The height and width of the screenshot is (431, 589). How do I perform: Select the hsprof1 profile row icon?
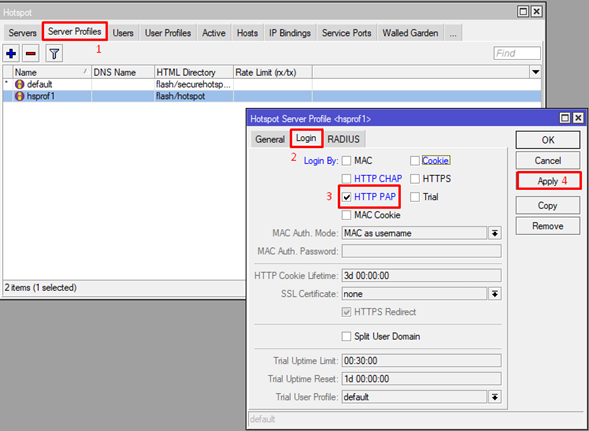tap(20, 97)
